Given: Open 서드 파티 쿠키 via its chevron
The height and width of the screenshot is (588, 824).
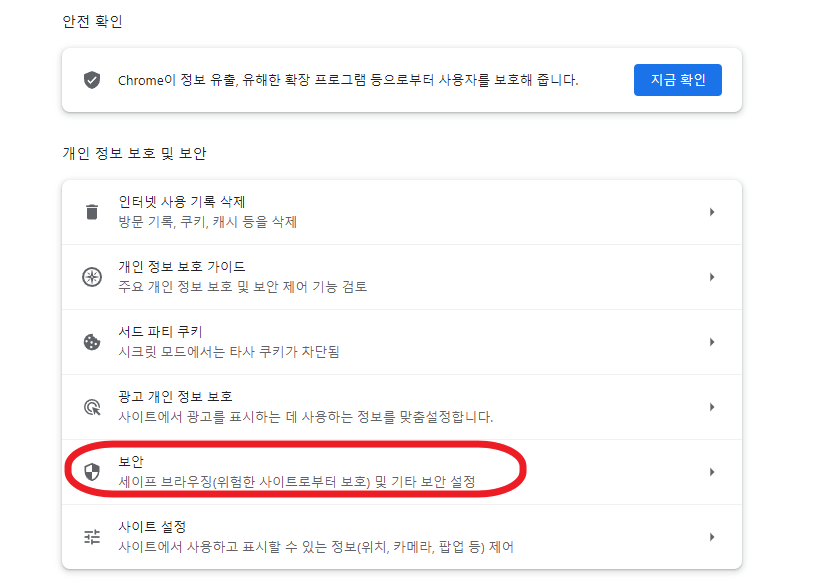Looking at the screenshot, I should click(x=712, y=341).
